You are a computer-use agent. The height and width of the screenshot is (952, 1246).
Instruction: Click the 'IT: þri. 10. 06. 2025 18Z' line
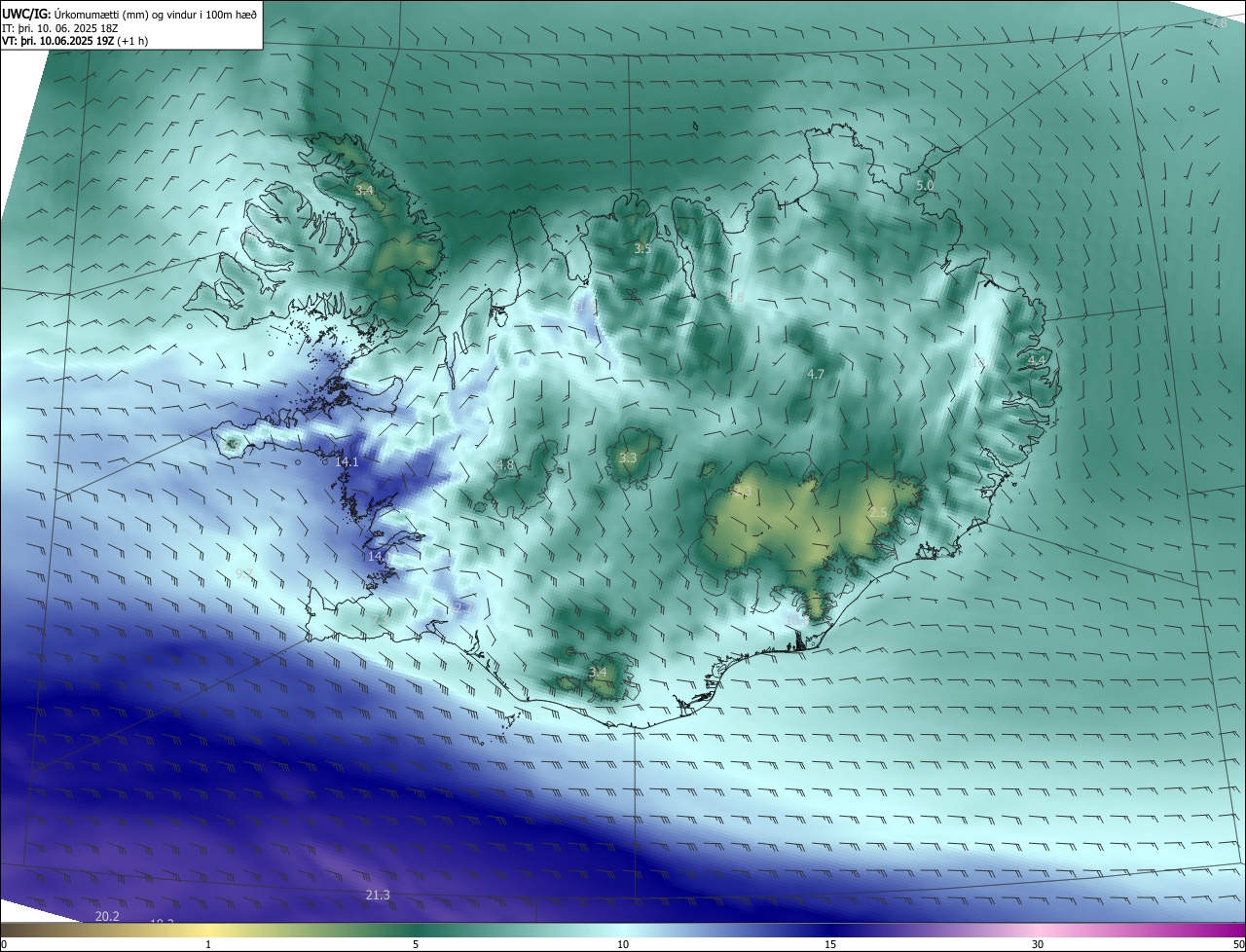[x=60, y=28]
